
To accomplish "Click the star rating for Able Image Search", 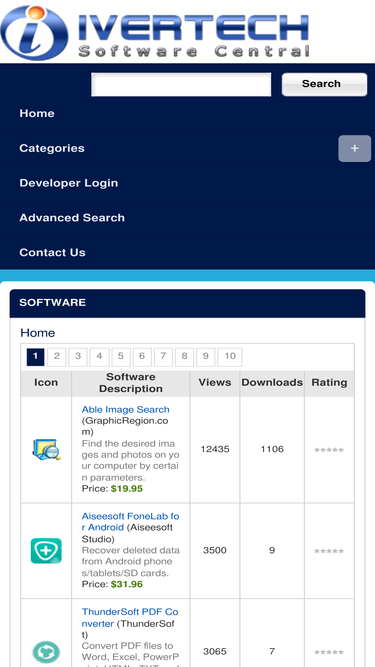I will pos(329,450).
